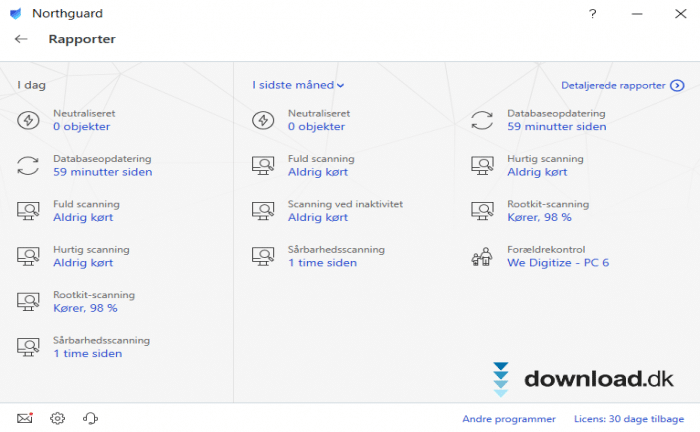
Task: Open support via the headset icon
Action: 90,418
